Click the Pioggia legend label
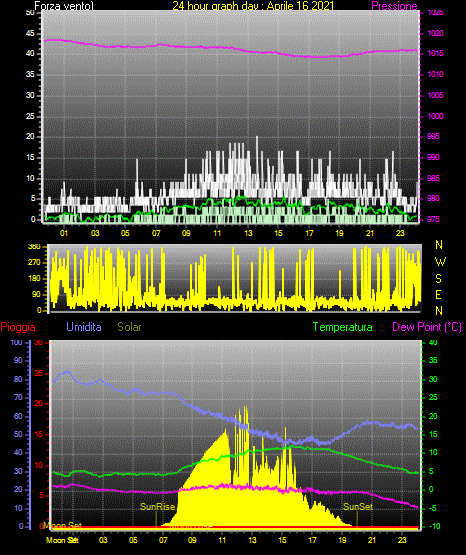466x555 pixels. click(x=18, y=327)
